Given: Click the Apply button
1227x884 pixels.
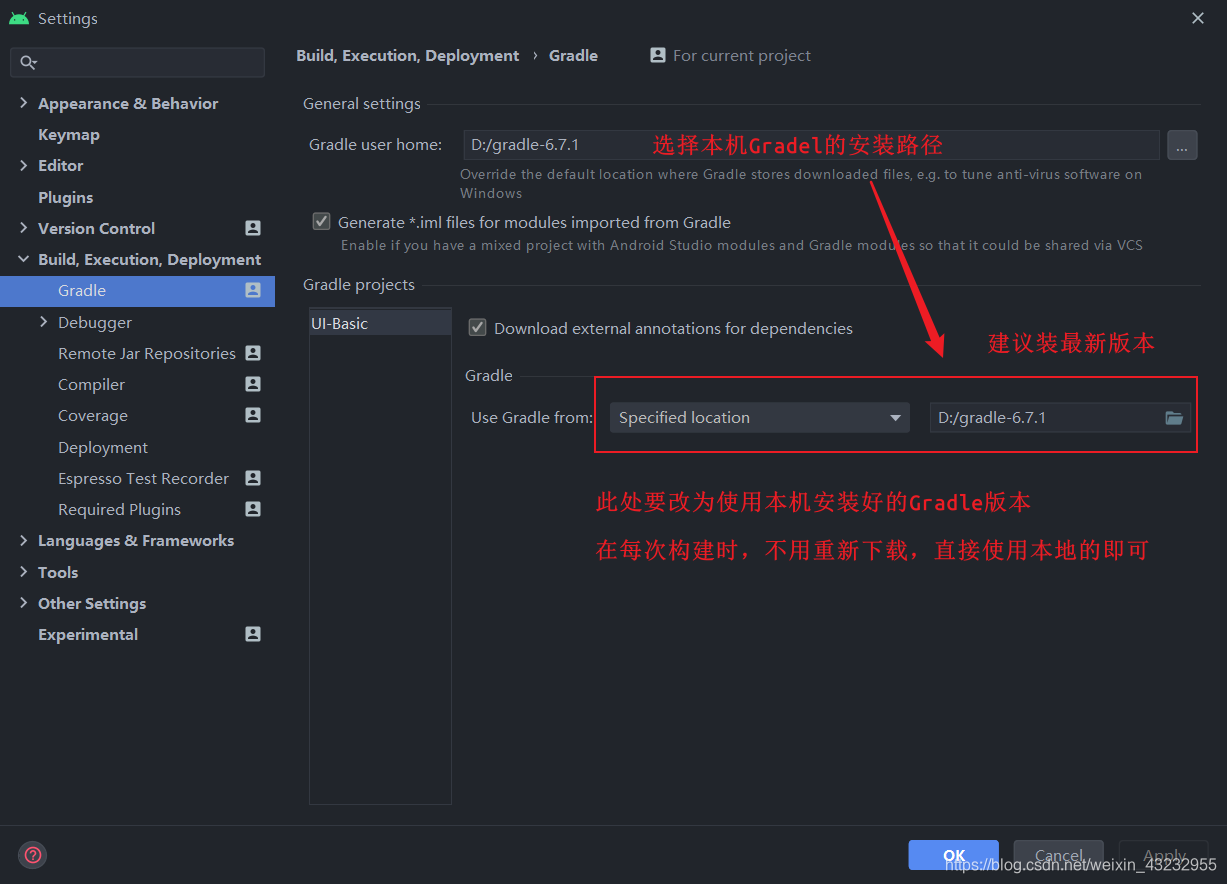Looking at the screenshot, I should pos(1164,855).
